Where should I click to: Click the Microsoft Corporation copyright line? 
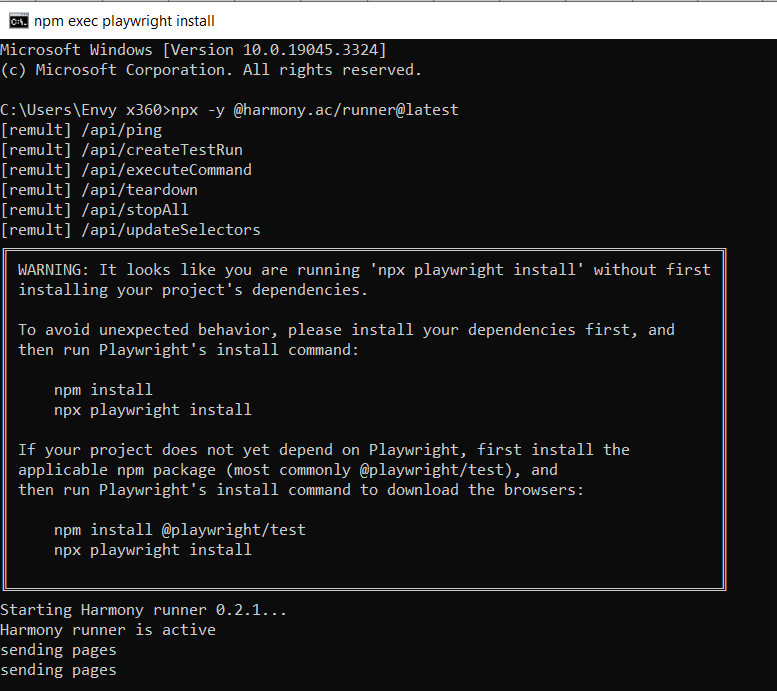point(211,70)
